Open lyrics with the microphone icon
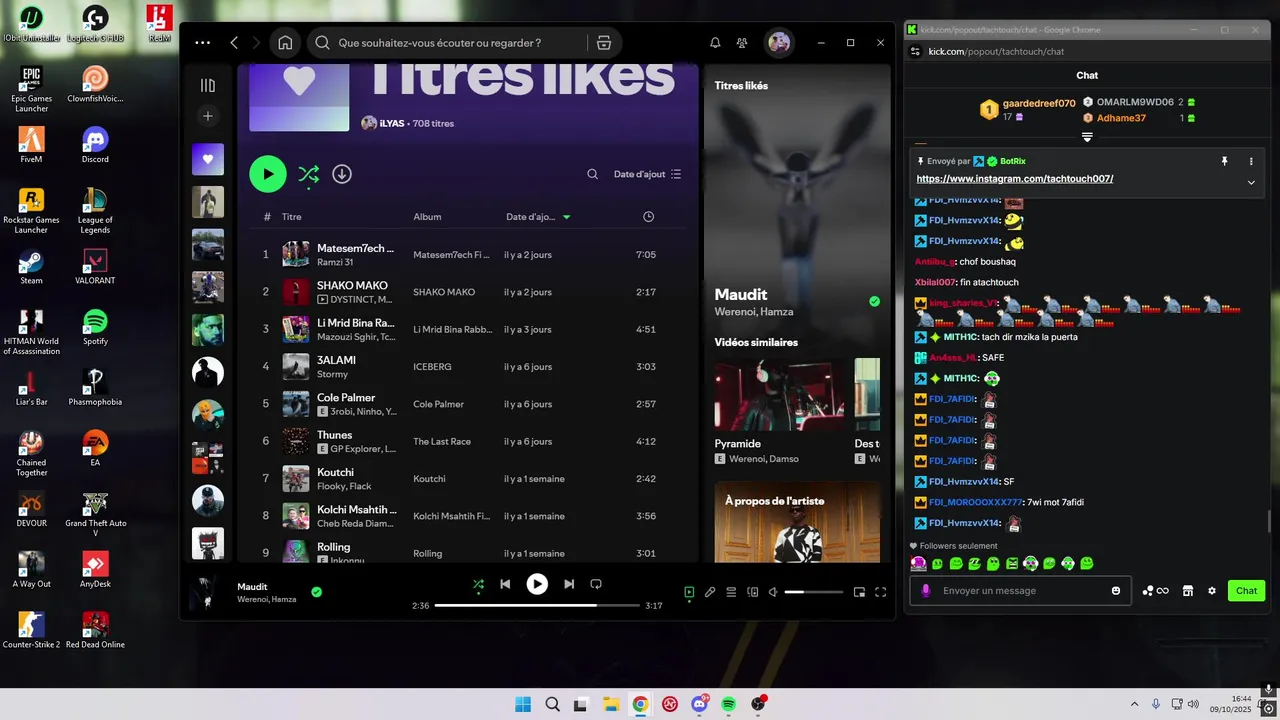This screenshot has width=1280, height=720. click(710, 592)
